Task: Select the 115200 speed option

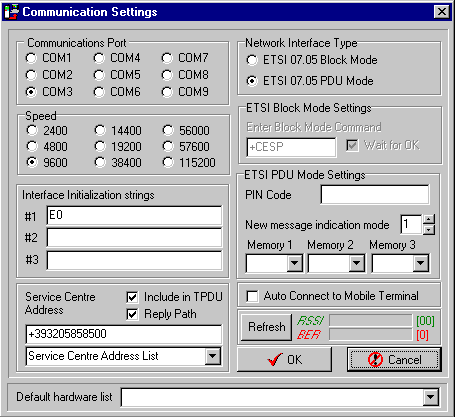Action: pyautogui.click(x=168, y=162)
